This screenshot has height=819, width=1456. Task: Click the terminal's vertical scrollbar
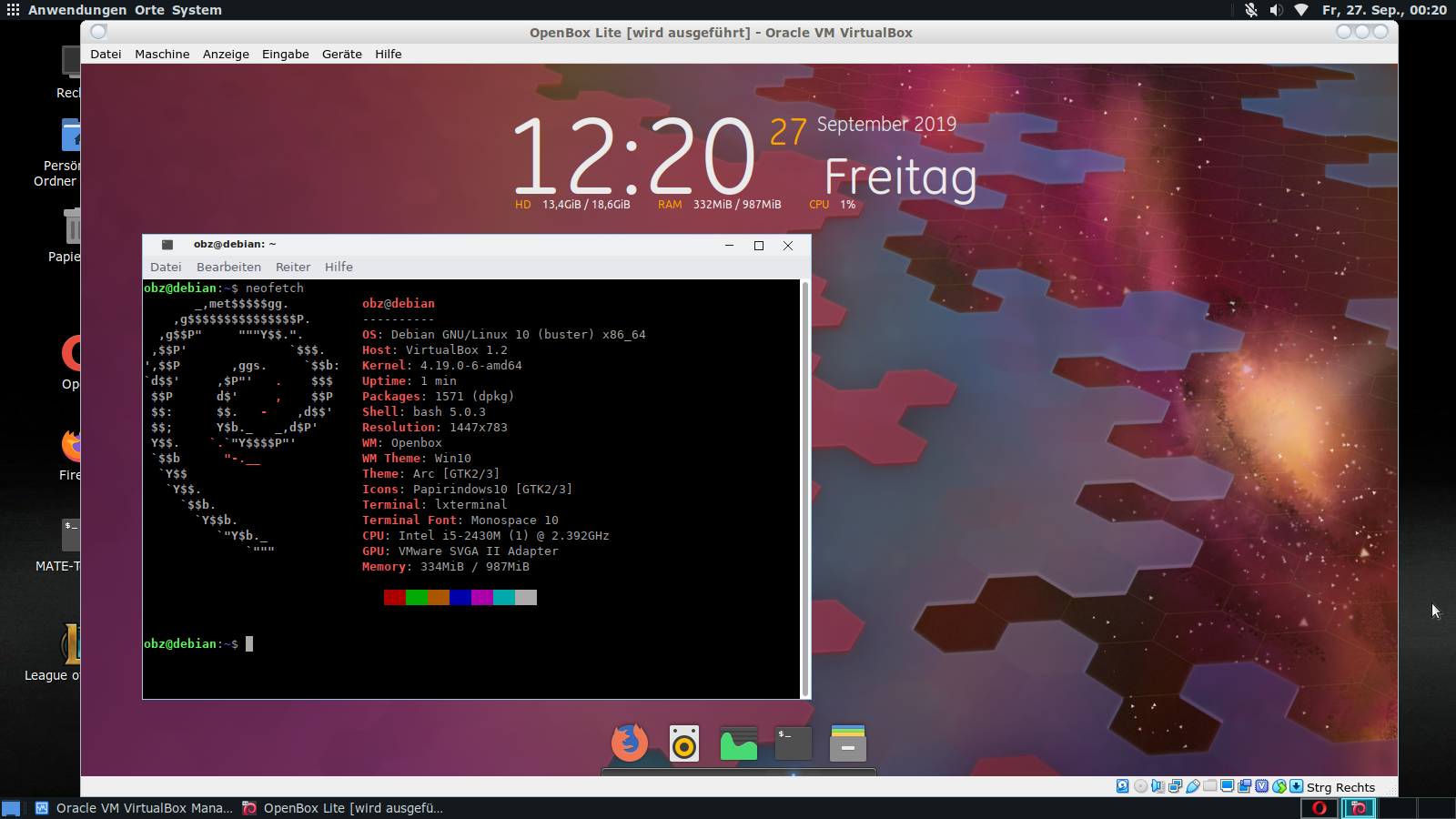(804, 489)
